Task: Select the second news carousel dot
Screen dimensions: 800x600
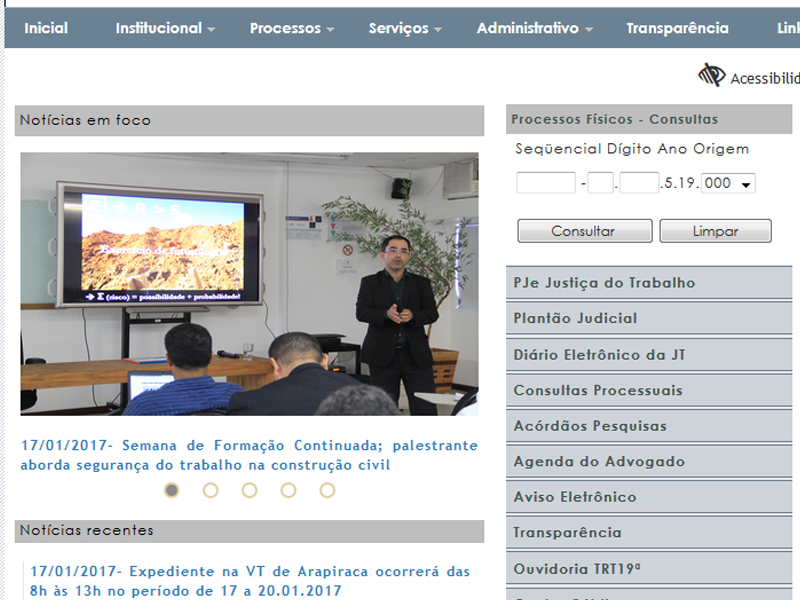Action: [x=210, y=490]
